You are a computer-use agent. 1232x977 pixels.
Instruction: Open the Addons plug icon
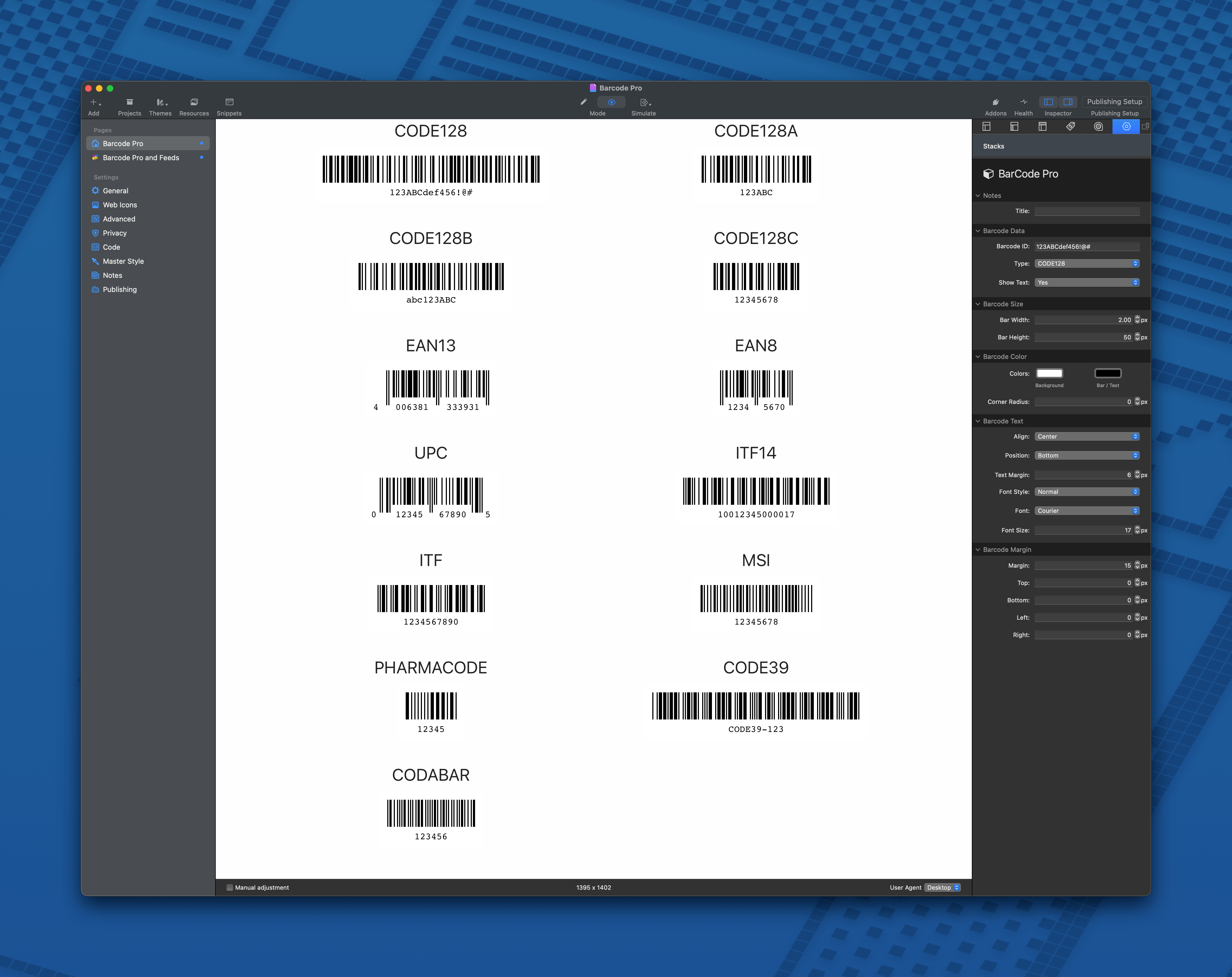(995, 102)
